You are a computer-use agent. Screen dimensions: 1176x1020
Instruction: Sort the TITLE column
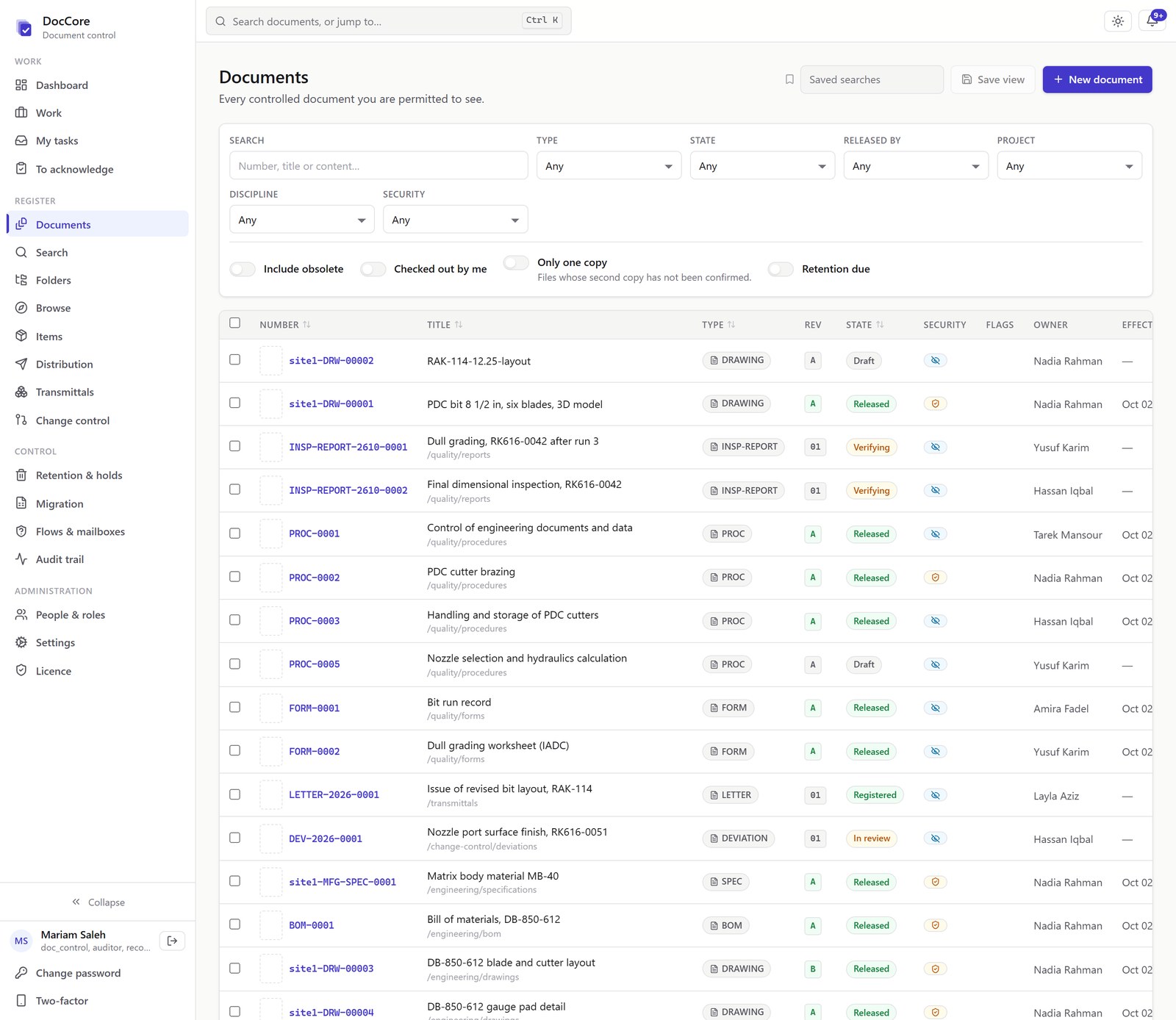[x=444, y=325]
